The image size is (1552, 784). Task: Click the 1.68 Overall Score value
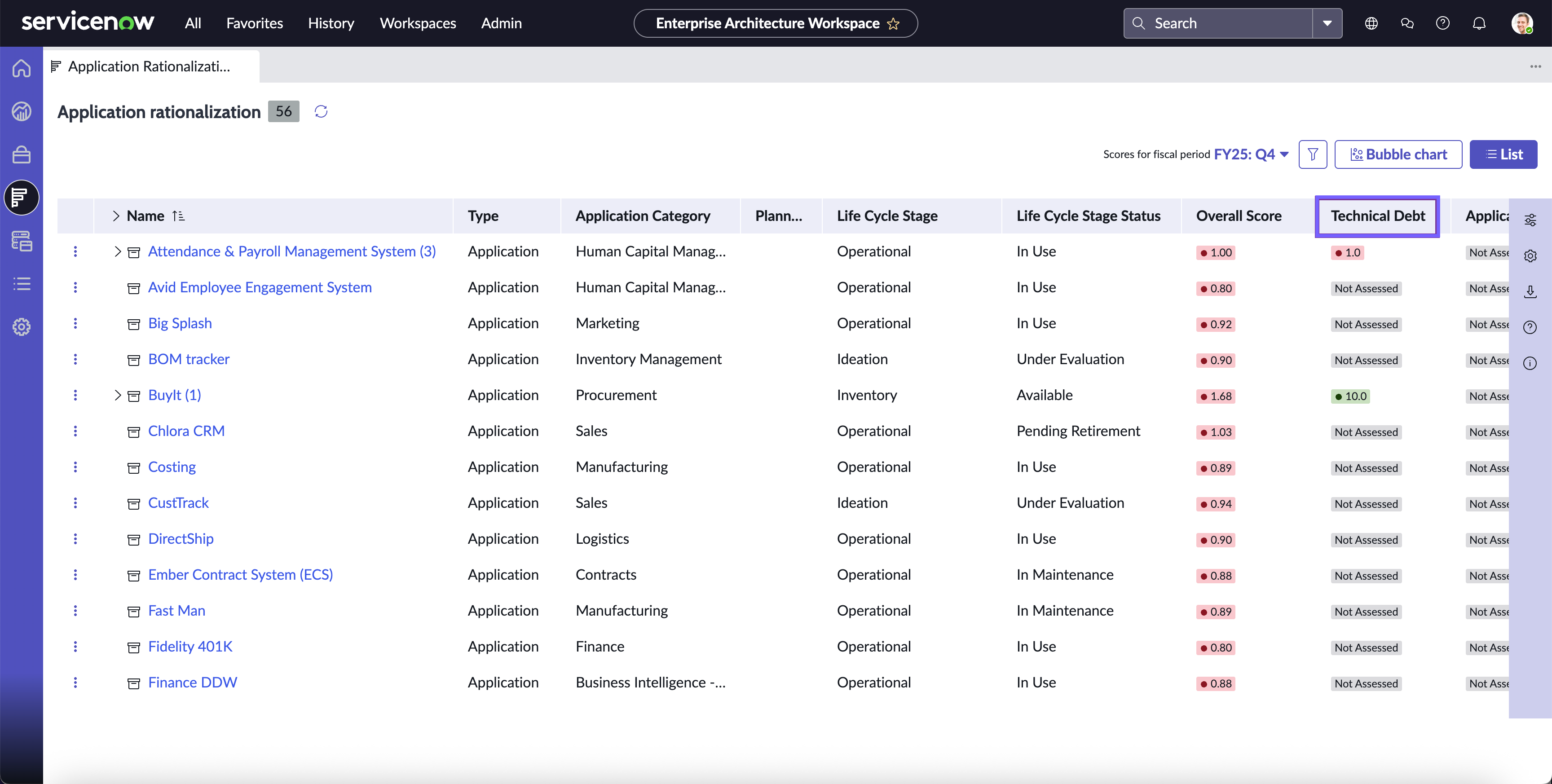[1216, 396]
